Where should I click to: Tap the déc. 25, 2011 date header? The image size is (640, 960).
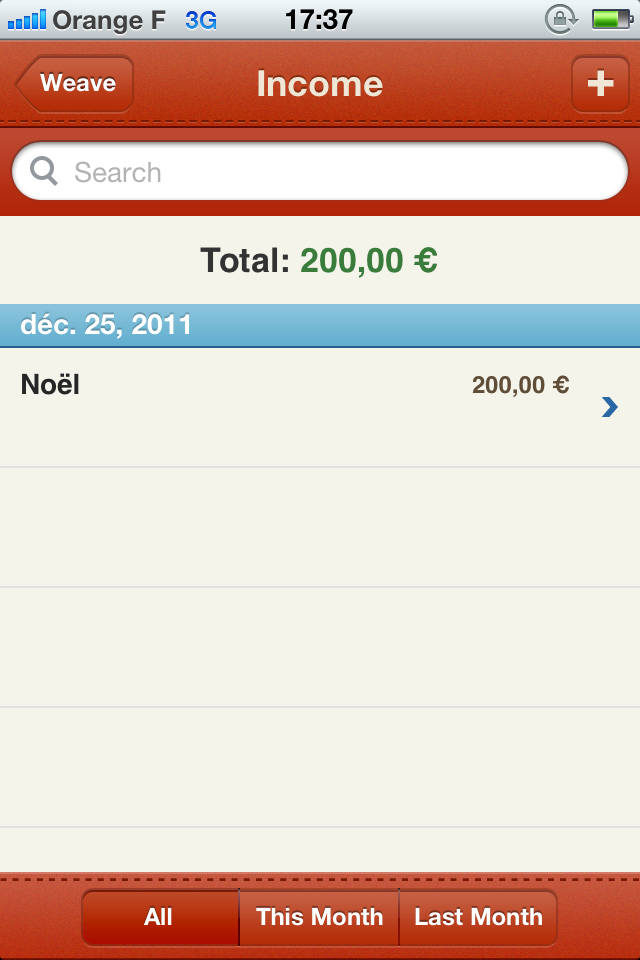click(106, 326)
